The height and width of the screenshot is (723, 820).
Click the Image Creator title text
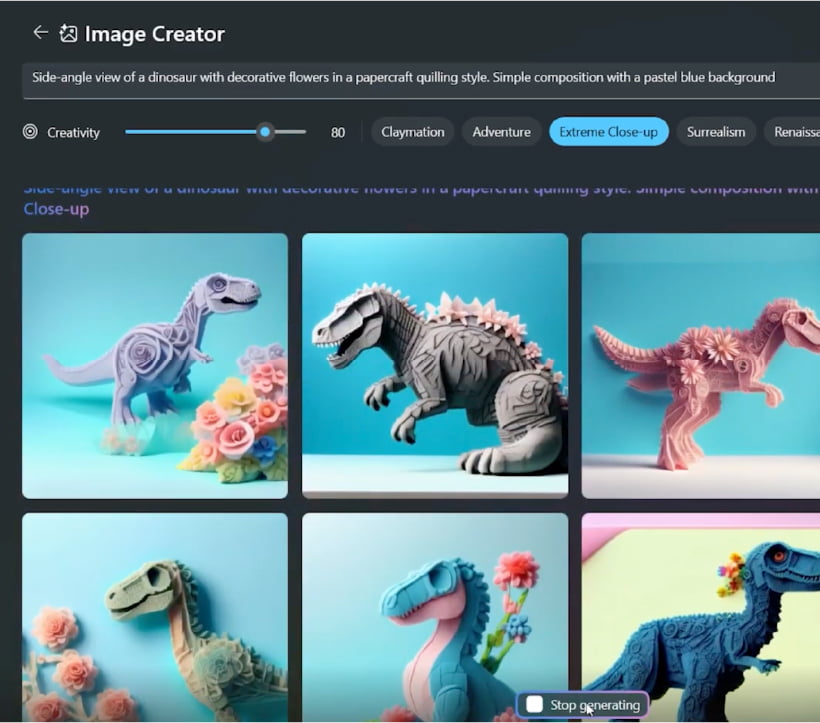click(155, 34)
